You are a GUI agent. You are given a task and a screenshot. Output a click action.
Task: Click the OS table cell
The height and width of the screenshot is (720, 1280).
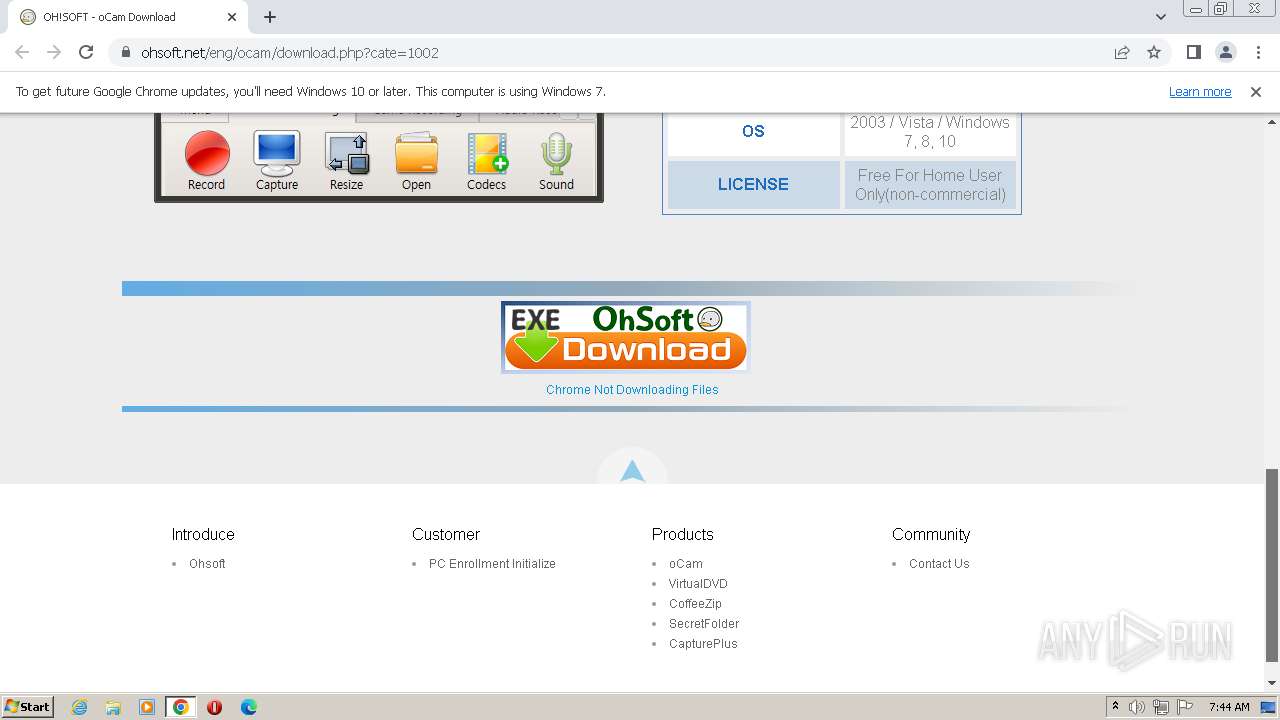[x=753, y=131]
